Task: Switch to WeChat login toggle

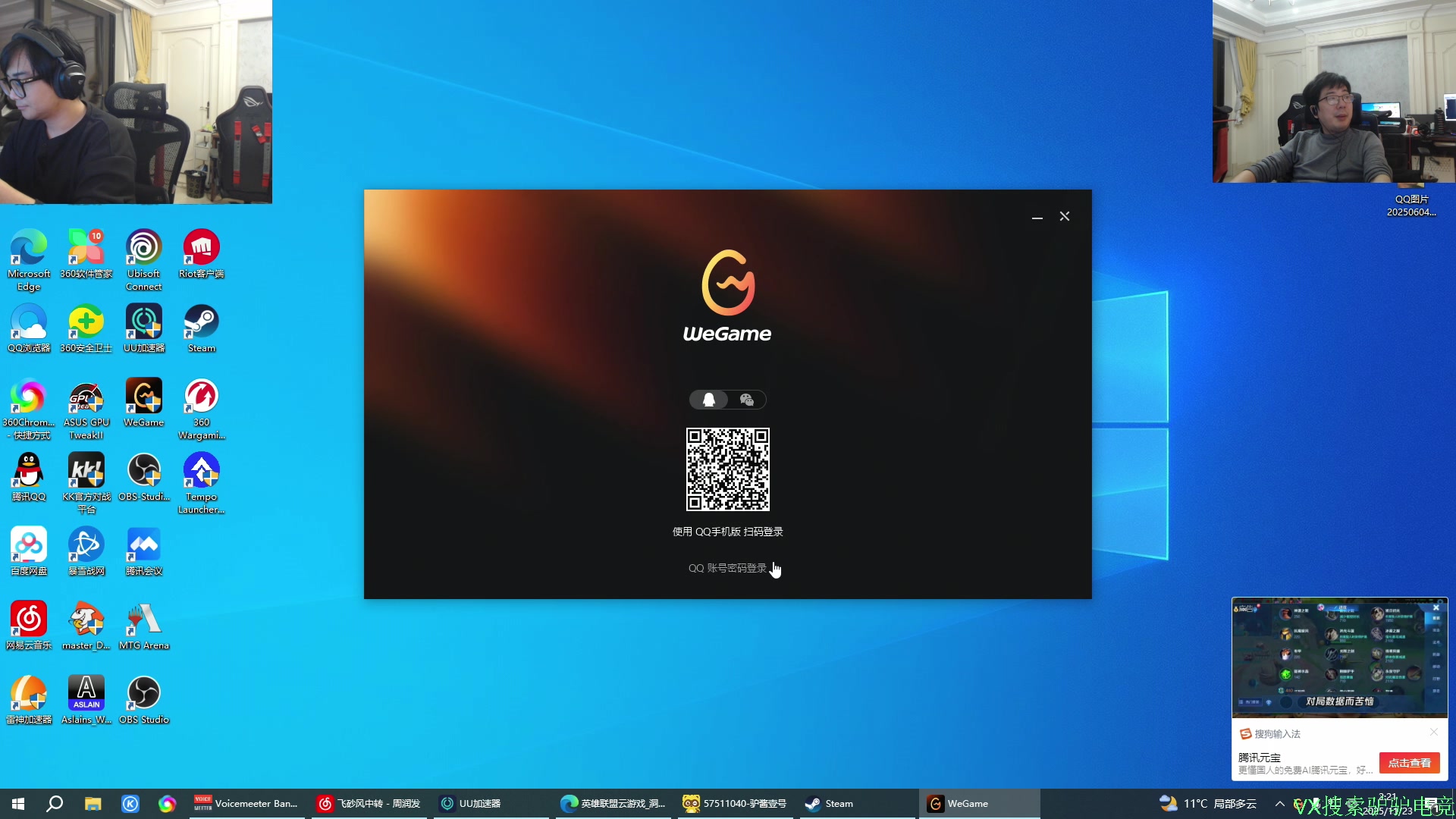Action: tap(746, 400)
